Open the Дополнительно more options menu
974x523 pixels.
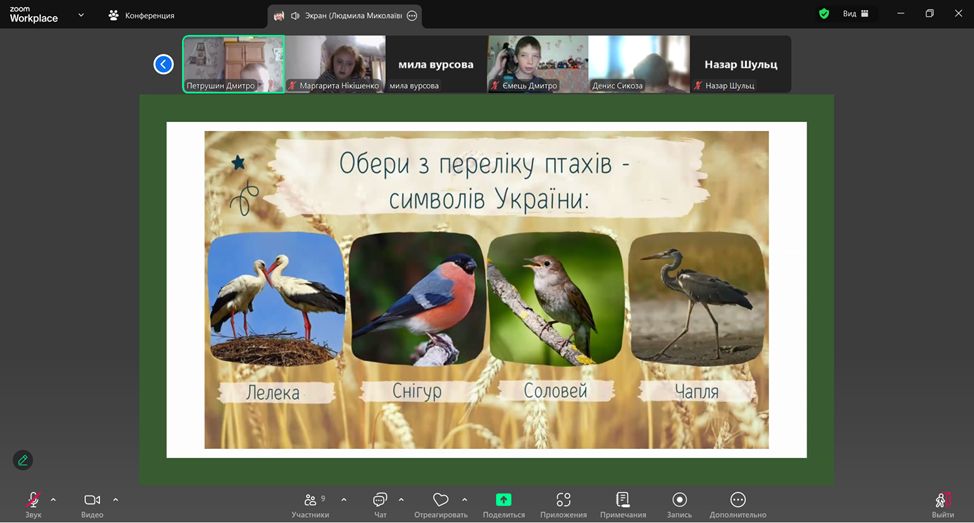[x=738, y=500]
